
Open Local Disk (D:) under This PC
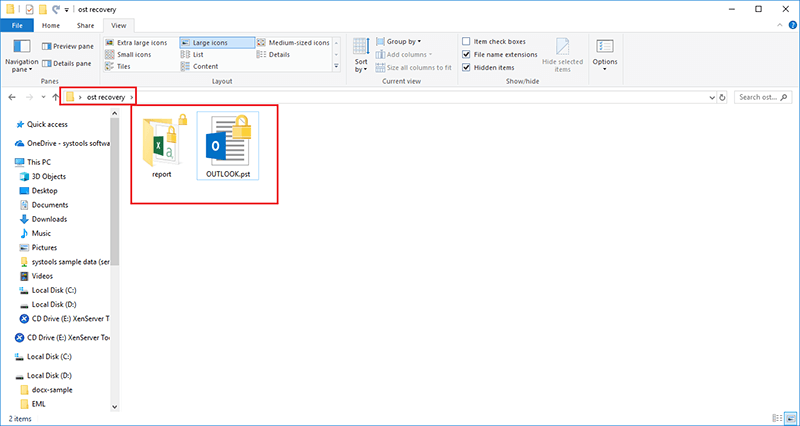48,305
